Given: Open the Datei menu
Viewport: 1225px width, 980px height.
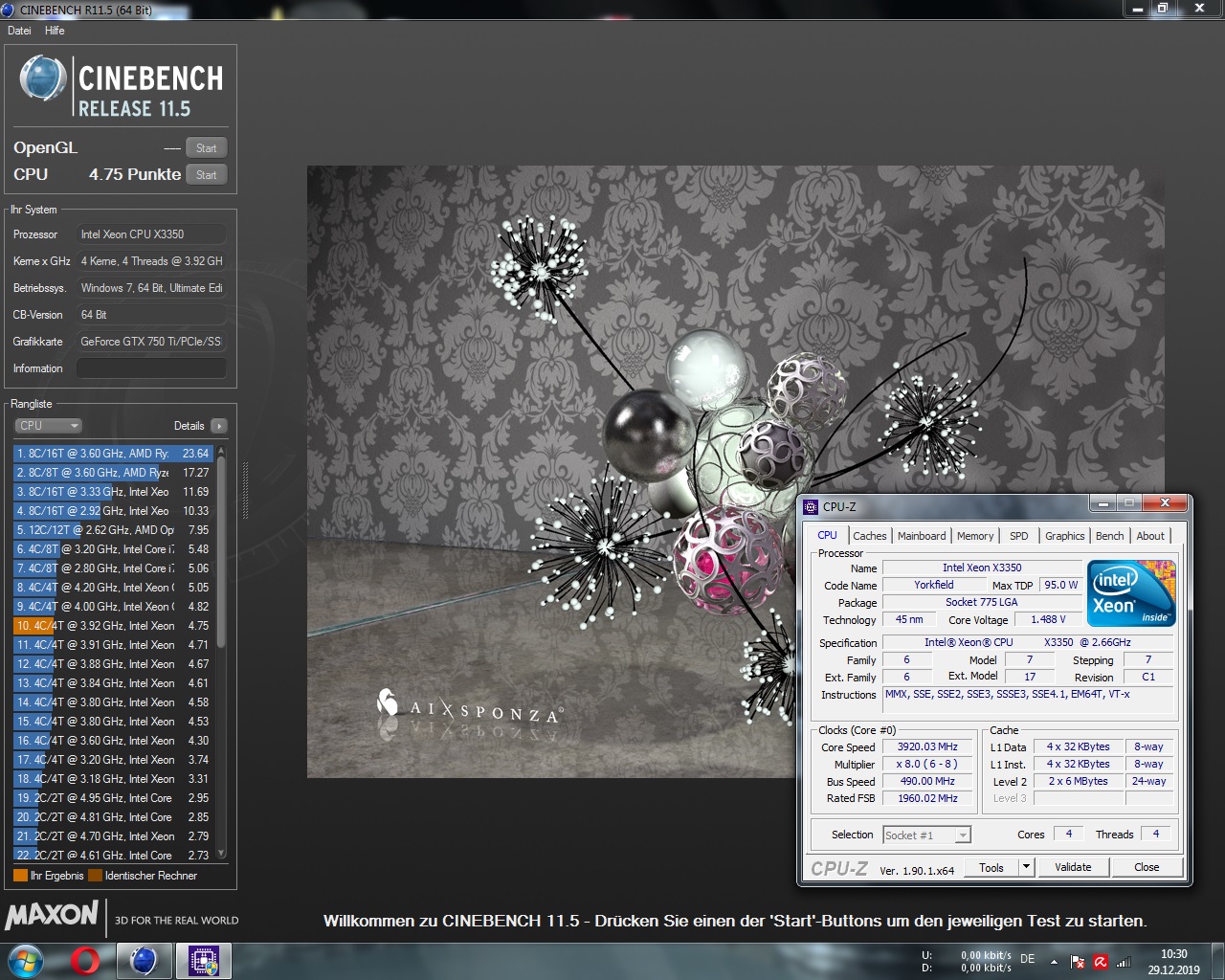Looking at the screenshot, I should coord(19,31).
